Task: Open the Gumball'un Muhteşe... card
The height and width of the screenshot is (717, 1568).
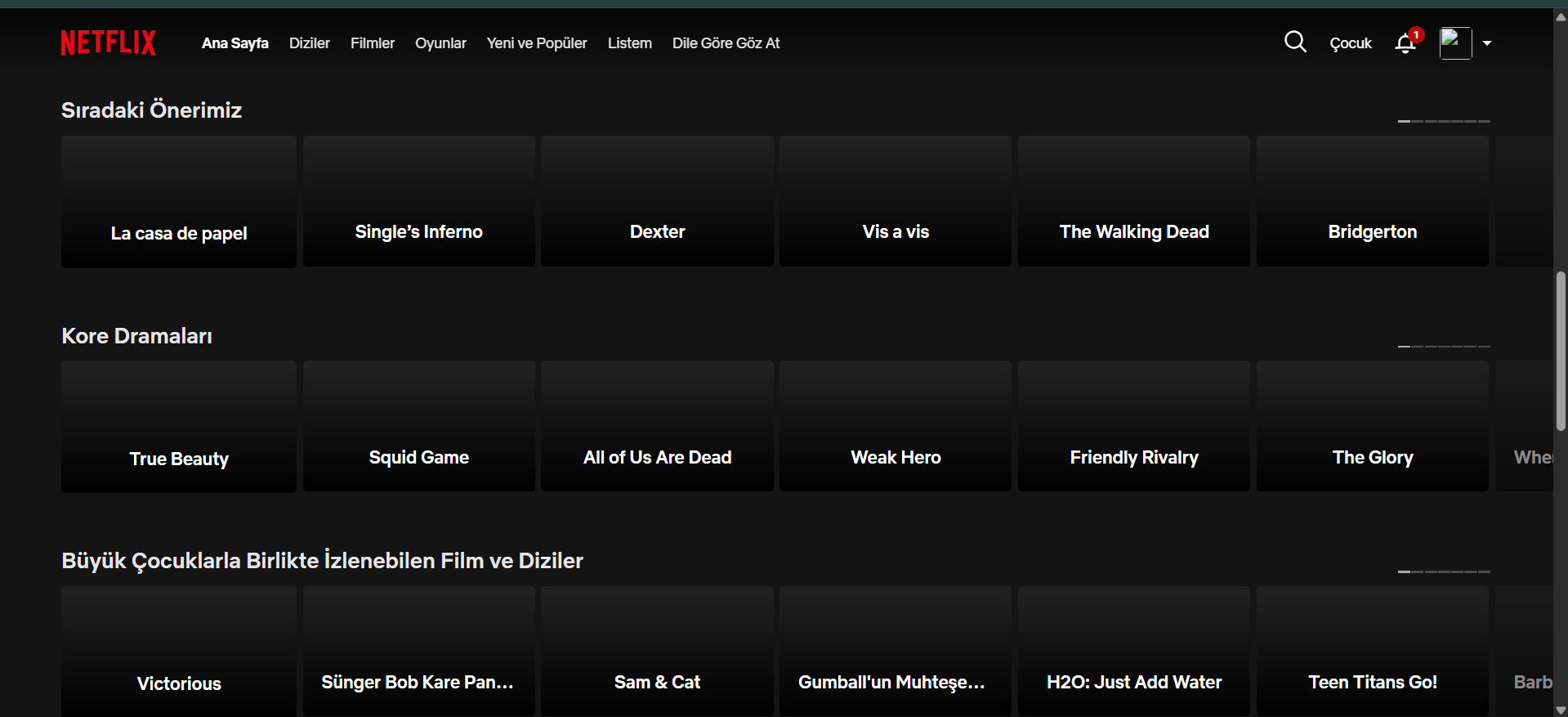Action: (x=896, y=652)
